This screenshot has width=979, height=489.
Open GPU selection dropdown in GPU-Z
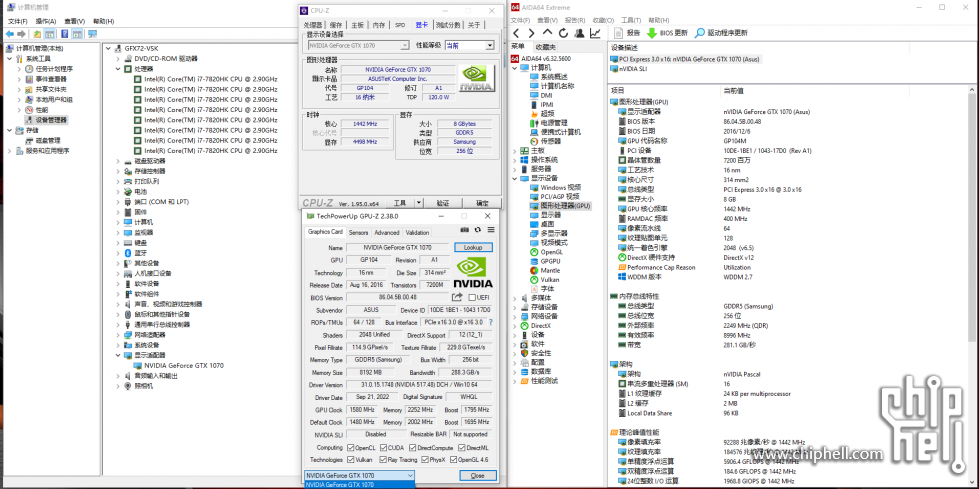click(359, 475)
